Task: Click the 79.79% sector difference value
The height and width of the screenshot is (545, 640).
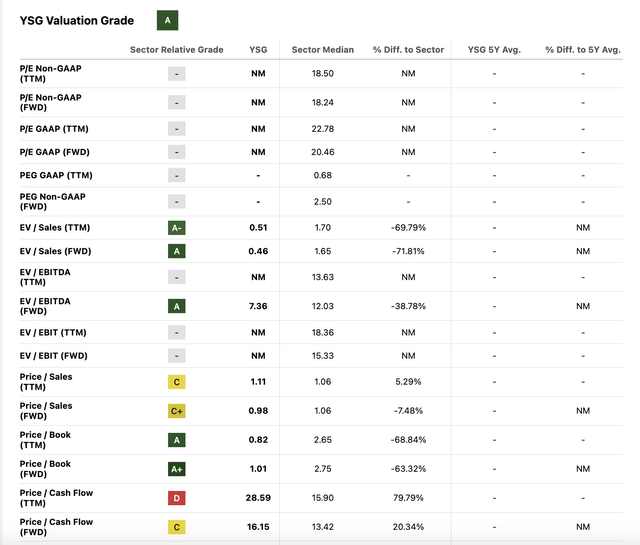Action: click(408, 498)
